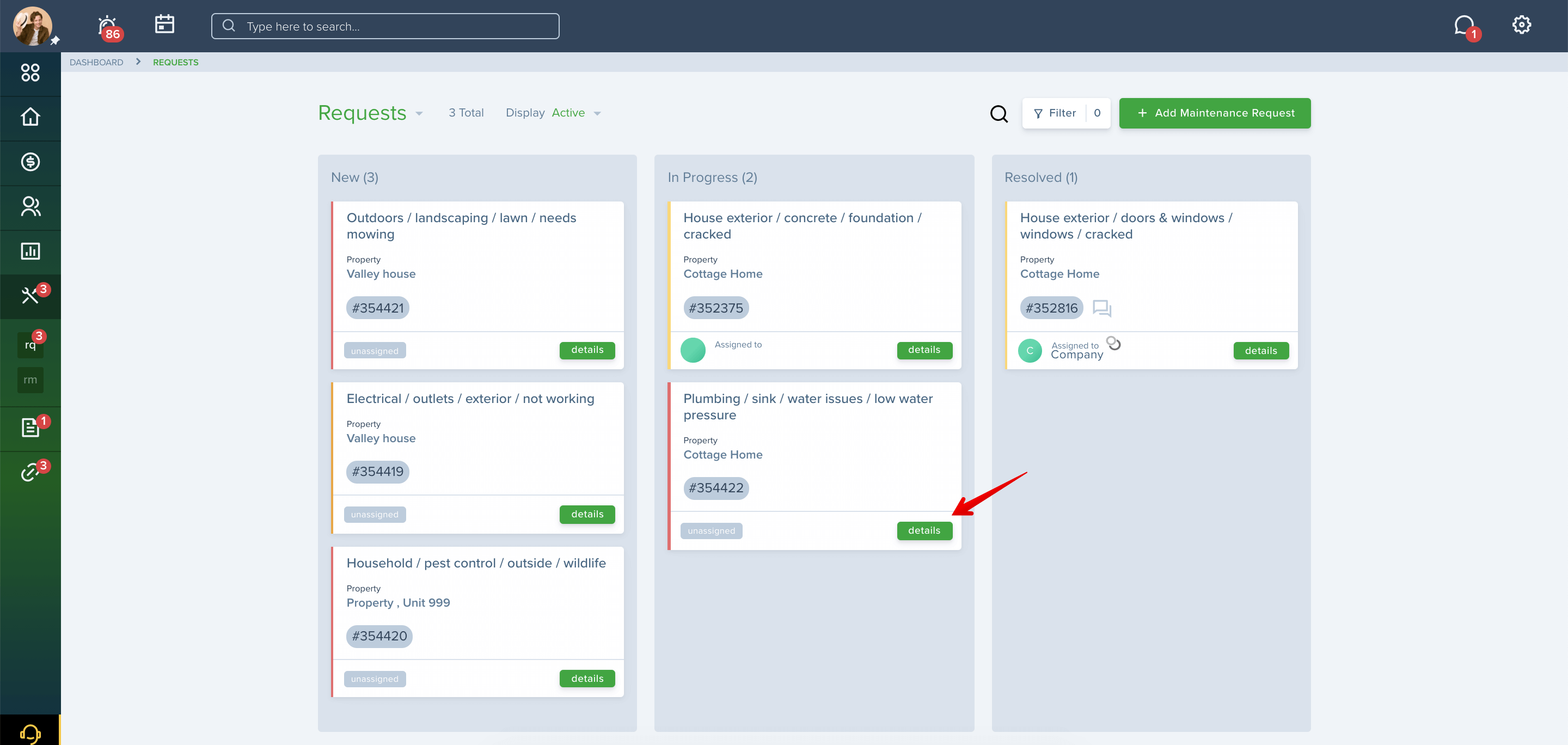1568x745 pixels.
Task: Expand the Requests title dropdown arrow
Action: pos(419,114)
